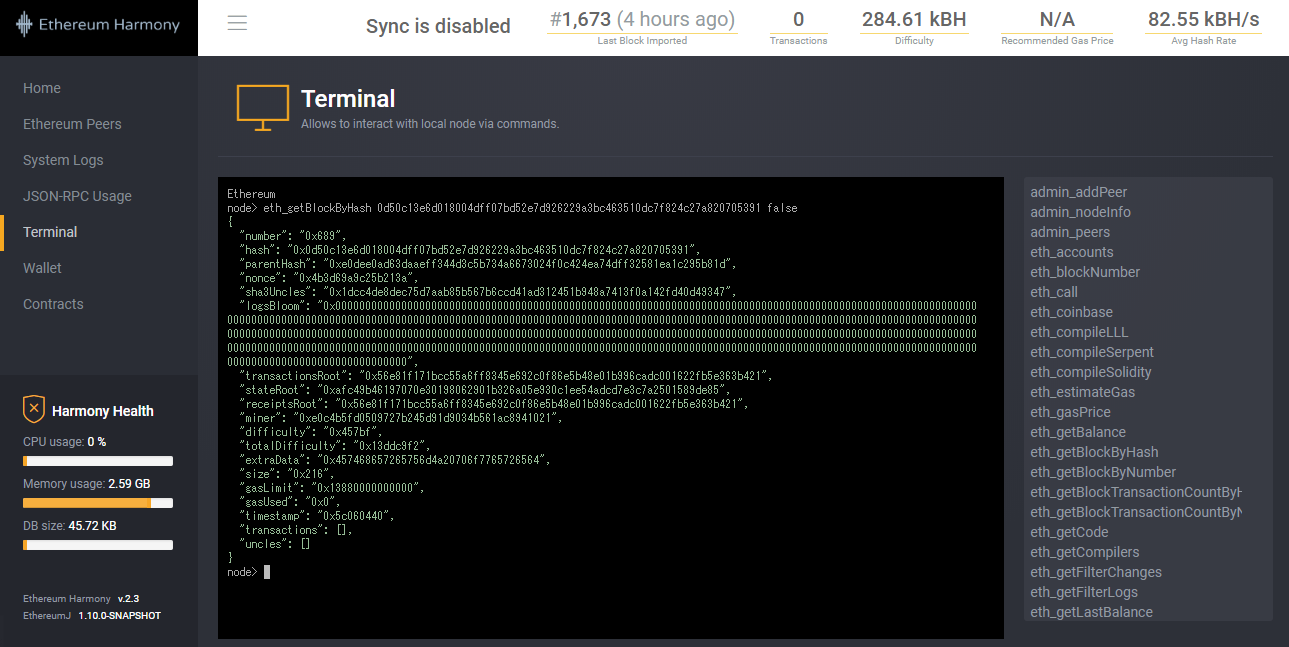Open the Contracts page
Viewport: 1289px width, 647px height.
click(53, 304)
